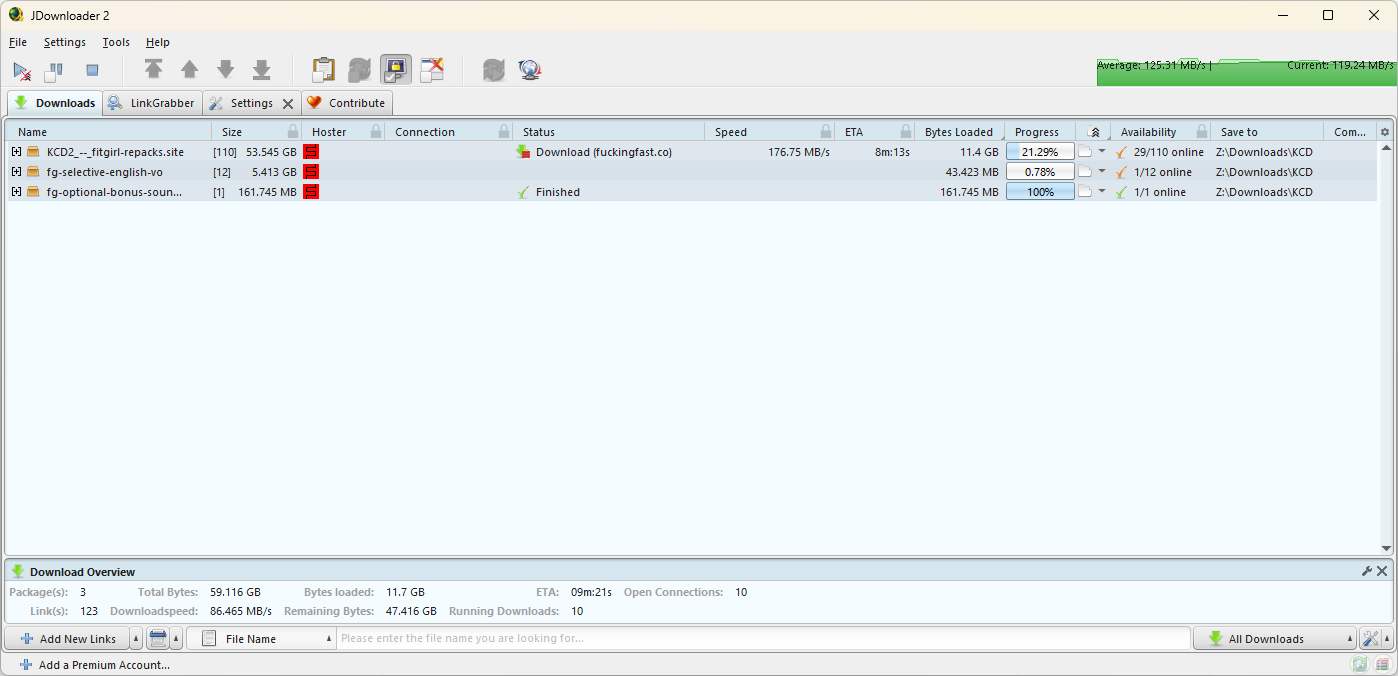Expand the fg-optional-bonus-soun package
The height and width of the screenshot is (676, 1398).
click(16, 191)
